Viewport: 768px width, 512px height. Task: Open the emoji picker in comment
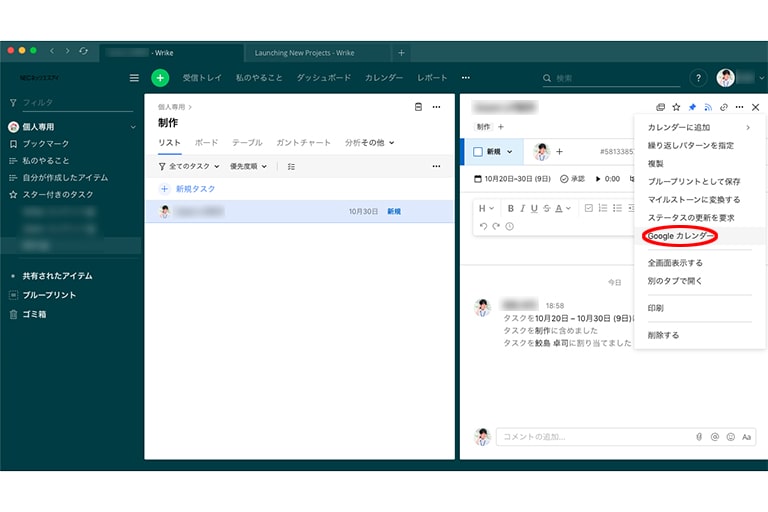pos(730,437)
